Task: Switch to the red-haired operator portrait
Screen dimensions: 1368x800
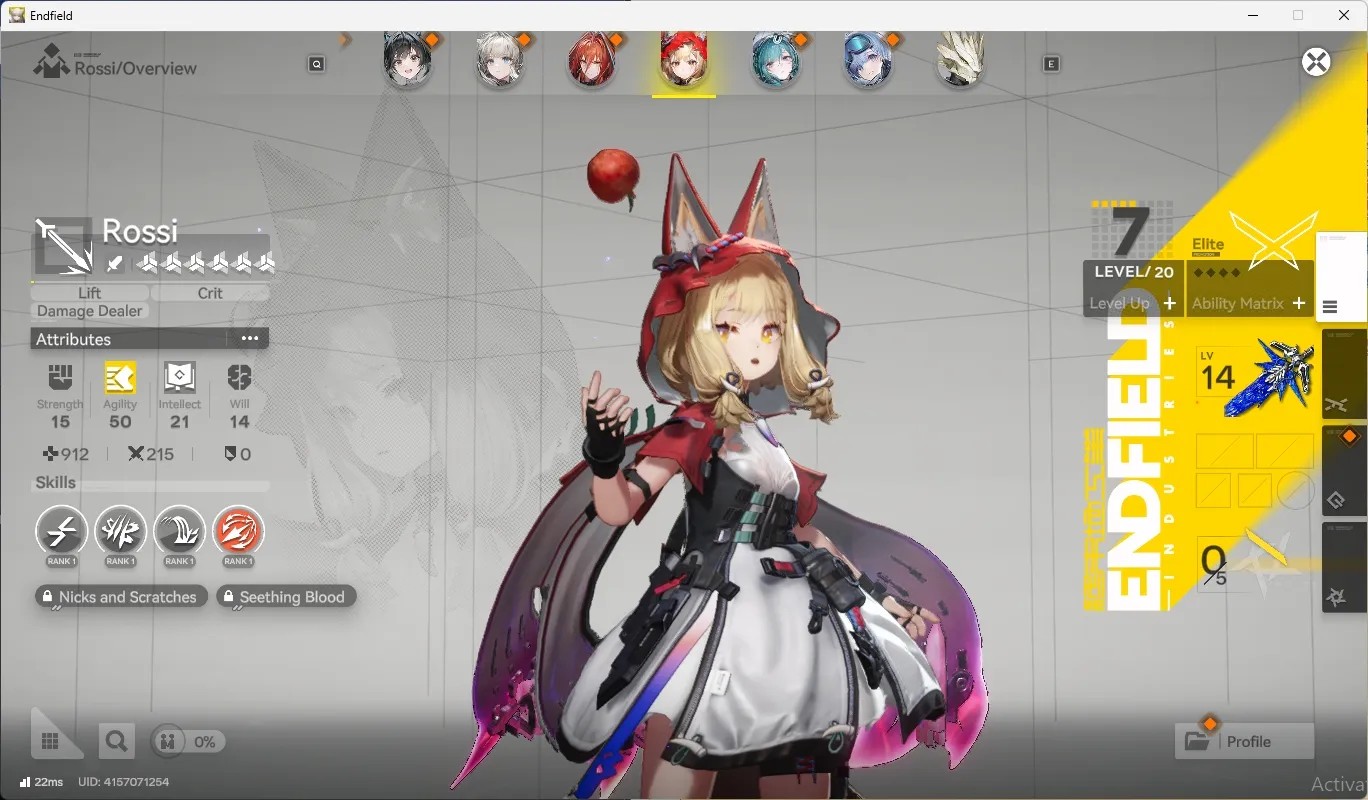Action: pos(592,62)
